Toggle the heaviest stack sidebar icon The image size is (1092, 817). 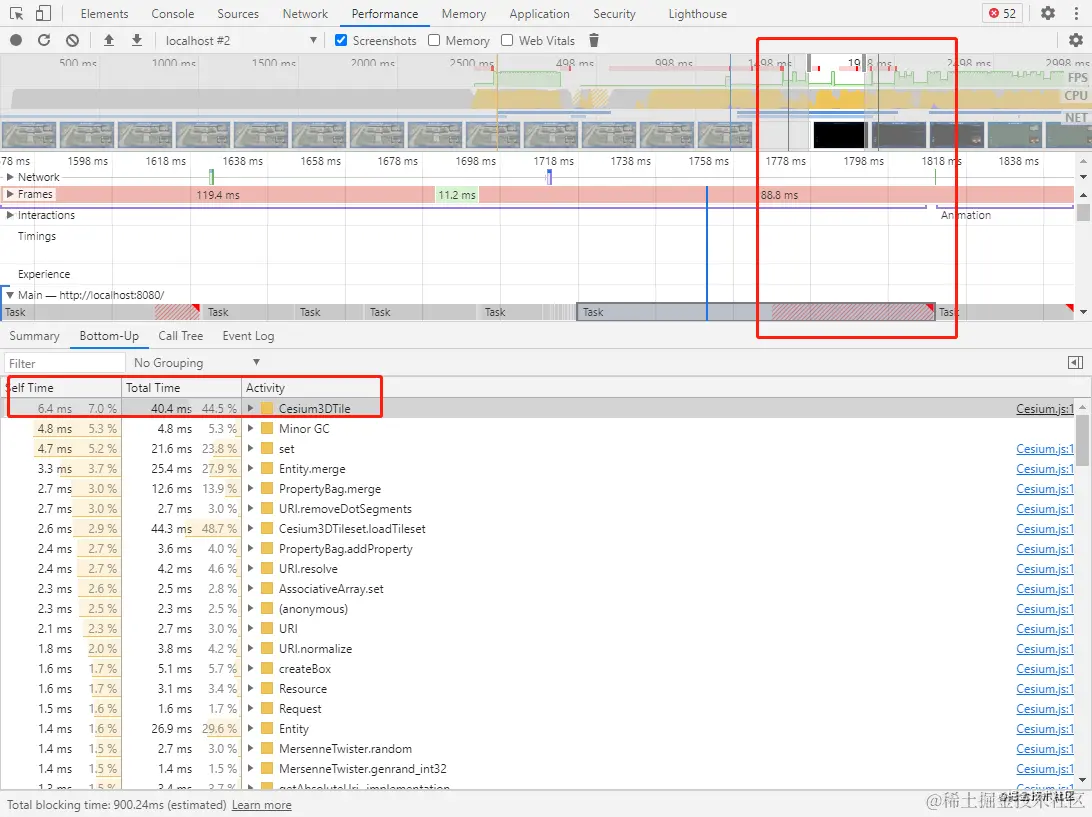click(1075, 362)
